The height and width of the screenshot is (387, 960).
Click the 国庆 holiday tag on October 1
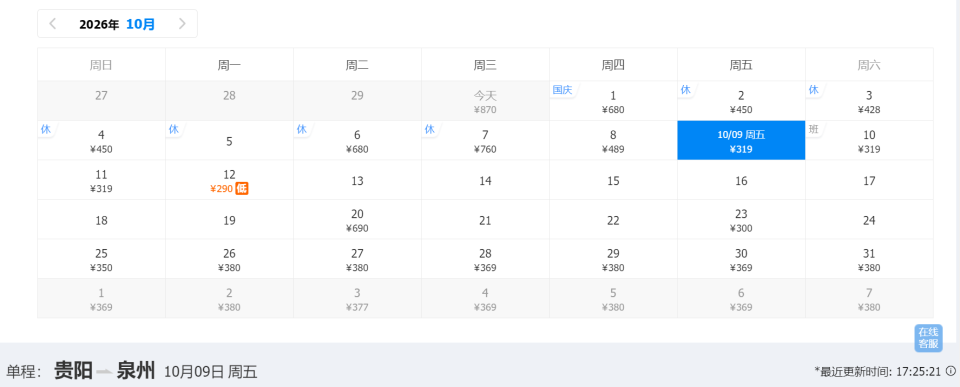pos(562,89)
